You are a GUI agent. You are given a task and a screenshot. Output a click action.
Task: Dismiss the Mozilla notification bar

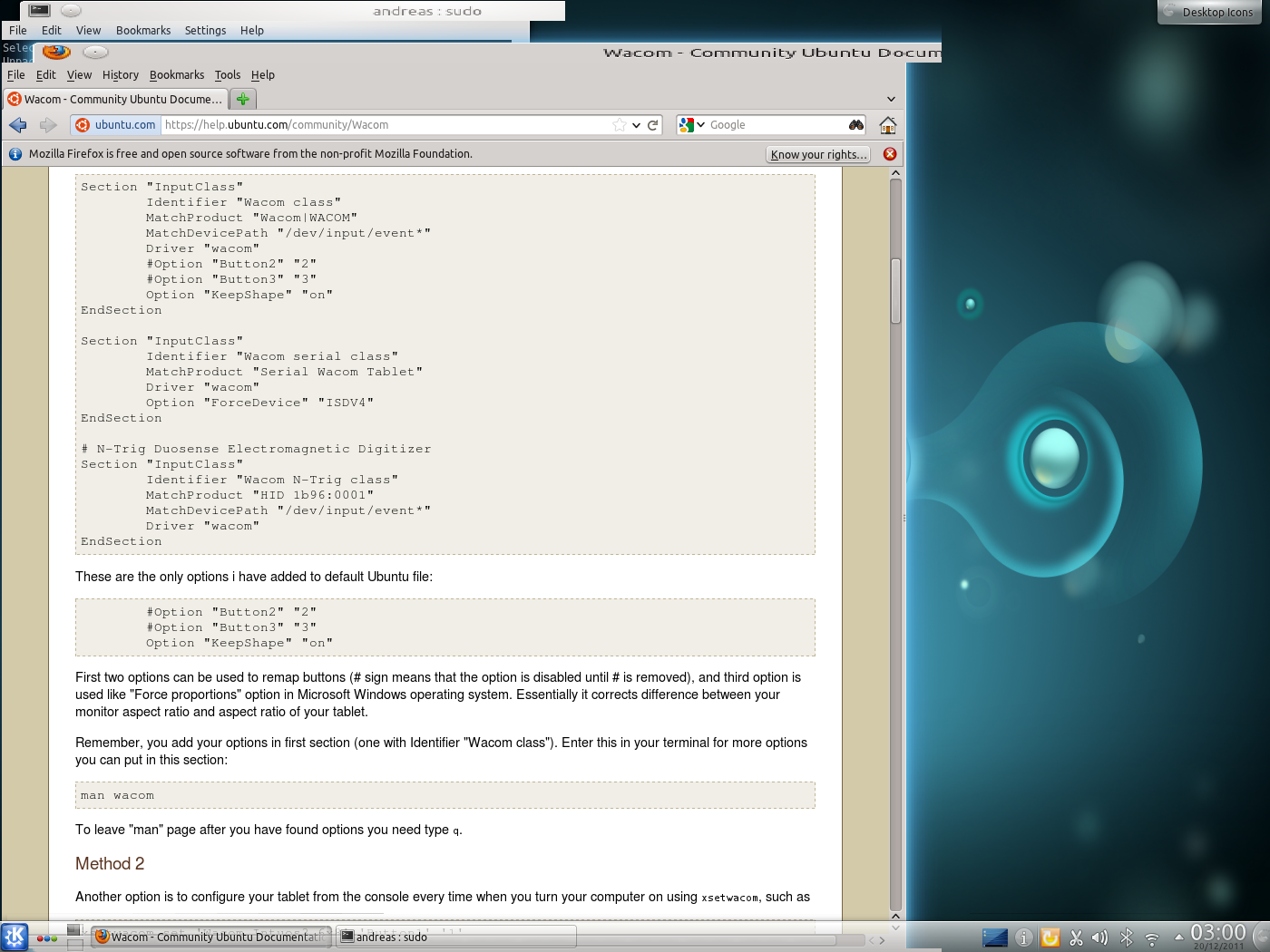[890, 154]
